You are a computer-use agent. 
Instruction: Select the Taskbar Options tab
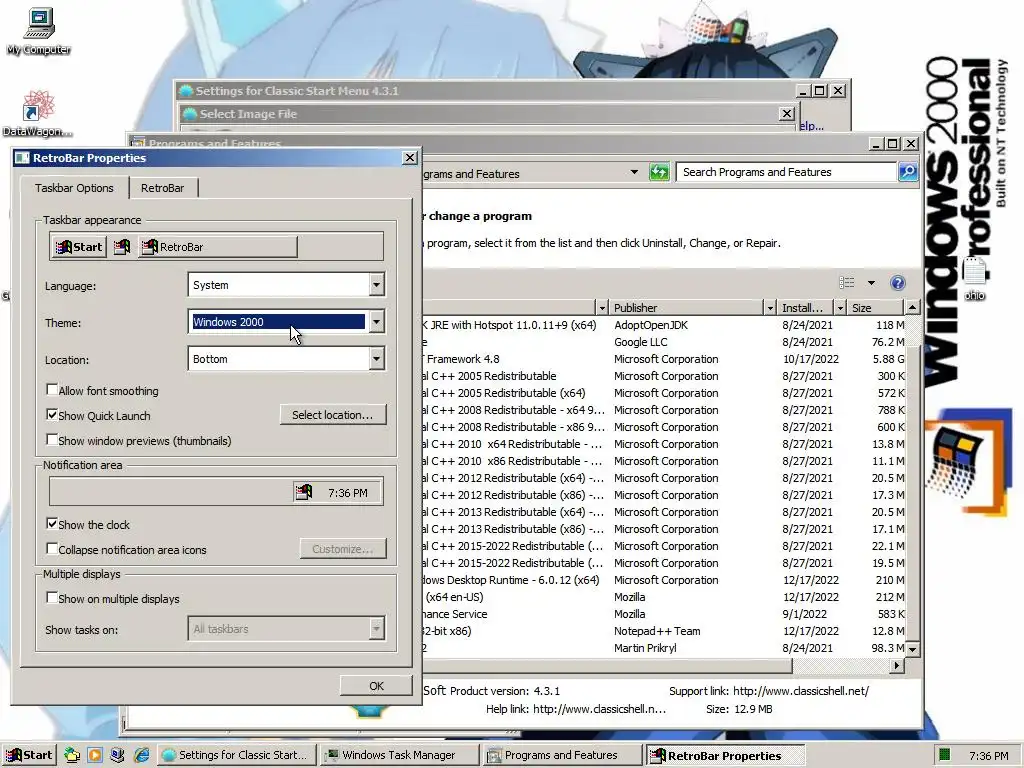[x=74, y=188]
